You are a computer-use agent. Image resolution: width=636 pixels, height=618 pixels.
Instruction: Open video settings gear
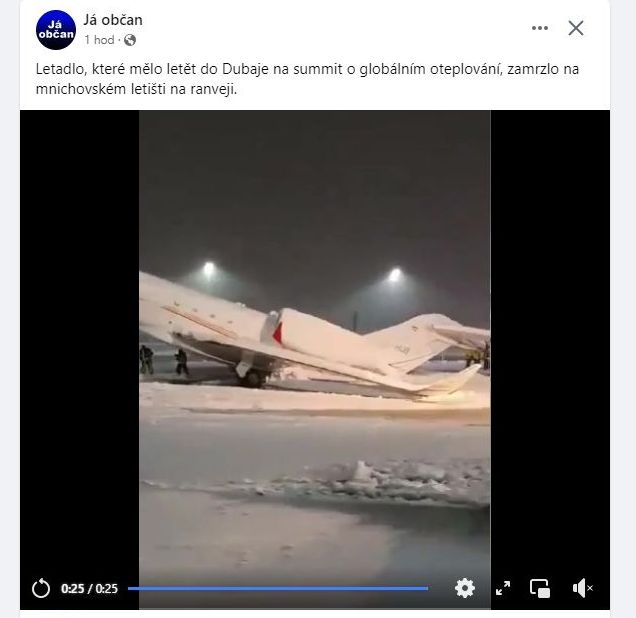point(465,588)
